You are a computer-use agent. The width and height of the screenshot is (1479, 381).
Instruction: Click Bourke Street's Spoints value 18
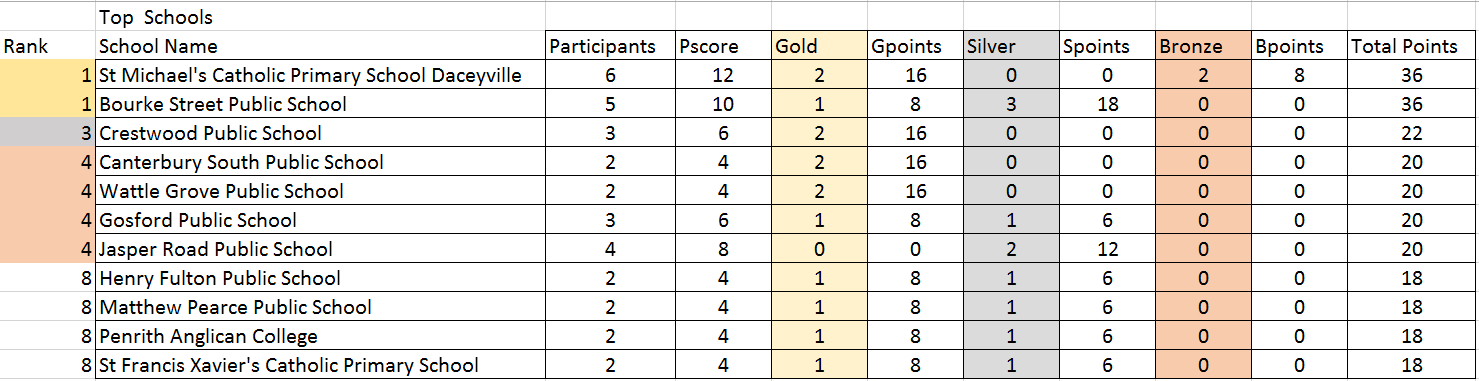(1107, 104)
